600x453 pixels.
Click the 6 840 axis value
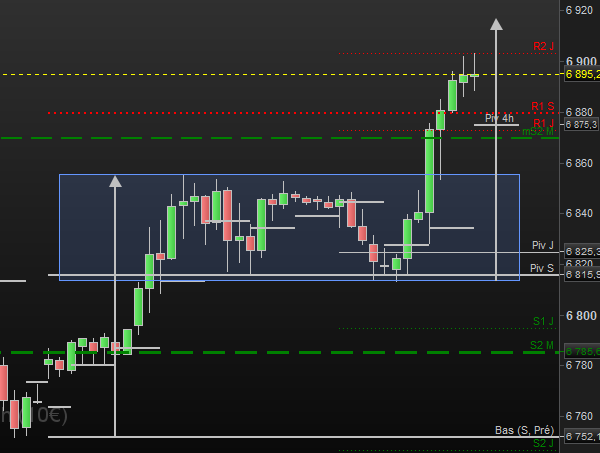[x=579, y=213]
